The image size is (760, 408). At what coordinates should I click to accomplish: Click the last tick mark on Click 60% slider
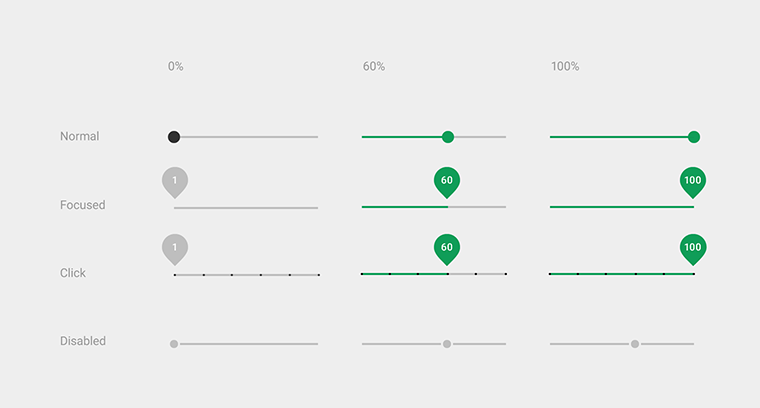[x=505, y=273]
